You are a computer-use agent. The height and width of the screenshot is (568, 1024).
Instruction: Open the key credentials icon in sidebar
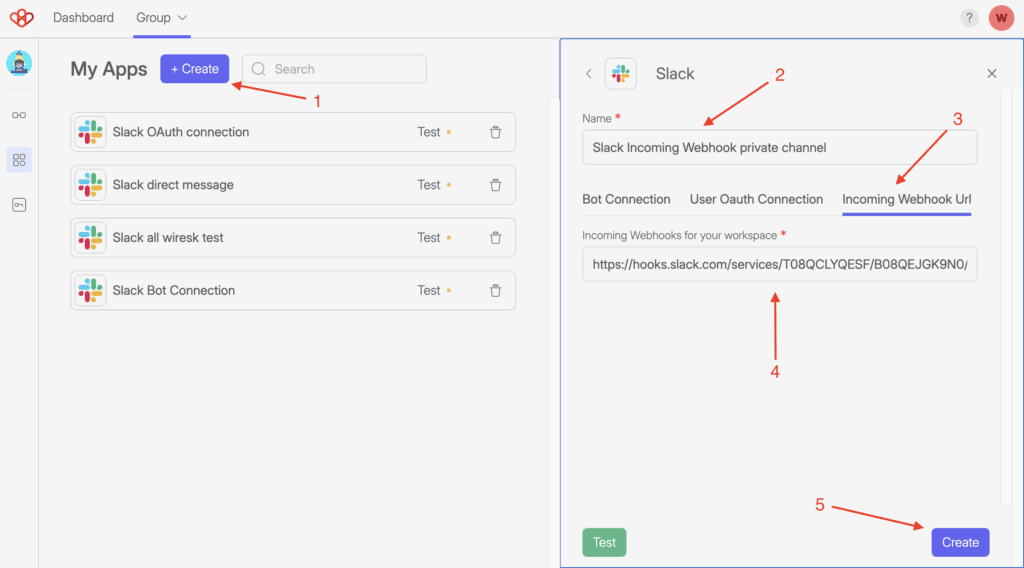tap(19, 205)
